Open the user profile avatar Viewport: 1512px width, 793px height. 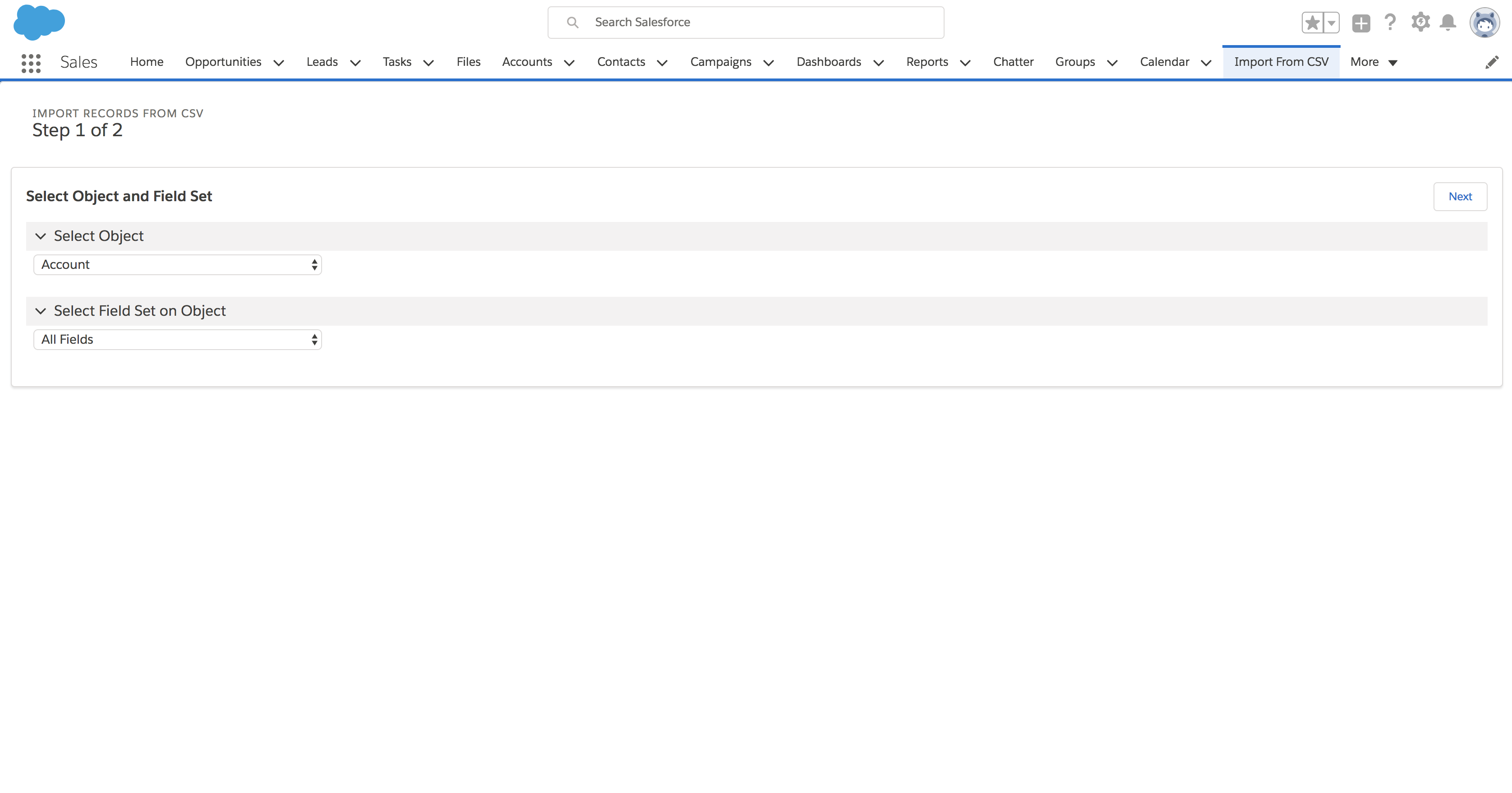[1484, 23]
